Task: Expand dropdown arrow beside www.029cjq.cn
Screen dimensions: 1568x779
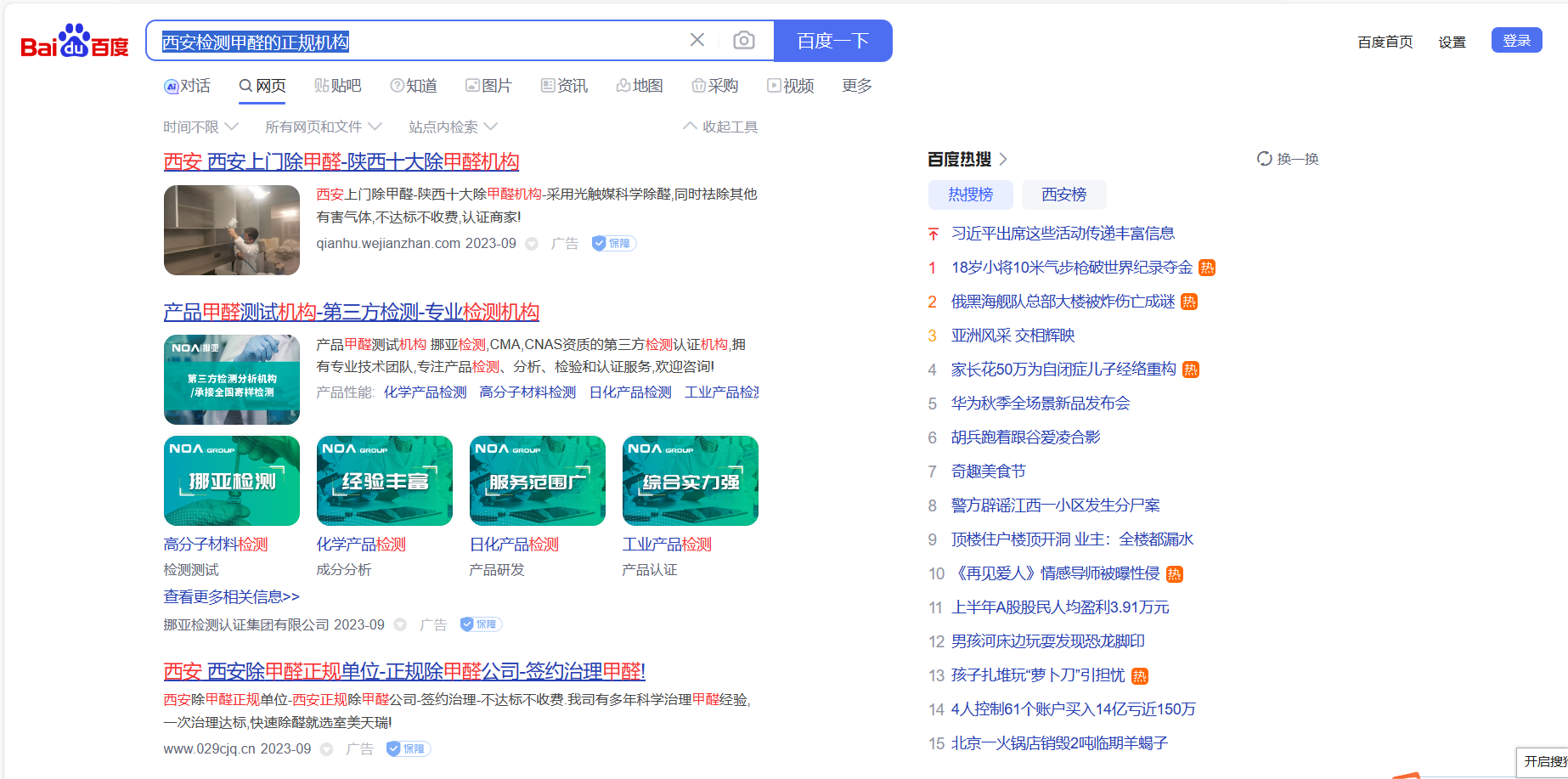Action: tap(326, 749)
